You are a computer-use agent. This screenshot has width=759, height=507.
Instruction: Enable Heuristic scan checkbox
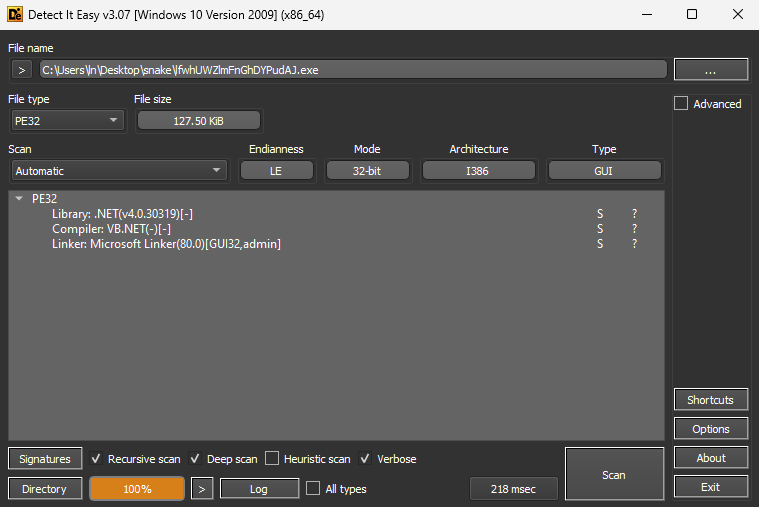click(x=272, y=459)
